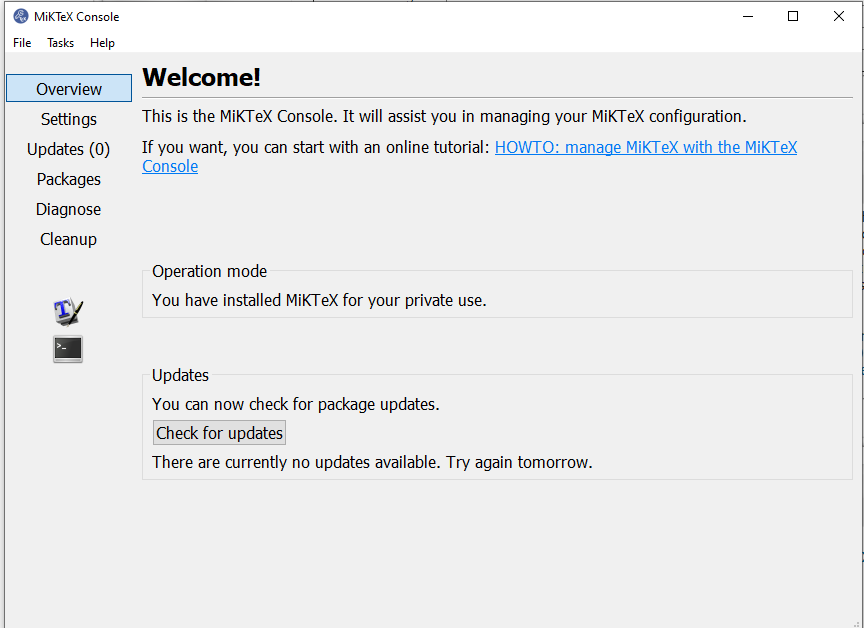864x628 pixels.
Task: Open the command prompt terminal icon
Action: 68,349
